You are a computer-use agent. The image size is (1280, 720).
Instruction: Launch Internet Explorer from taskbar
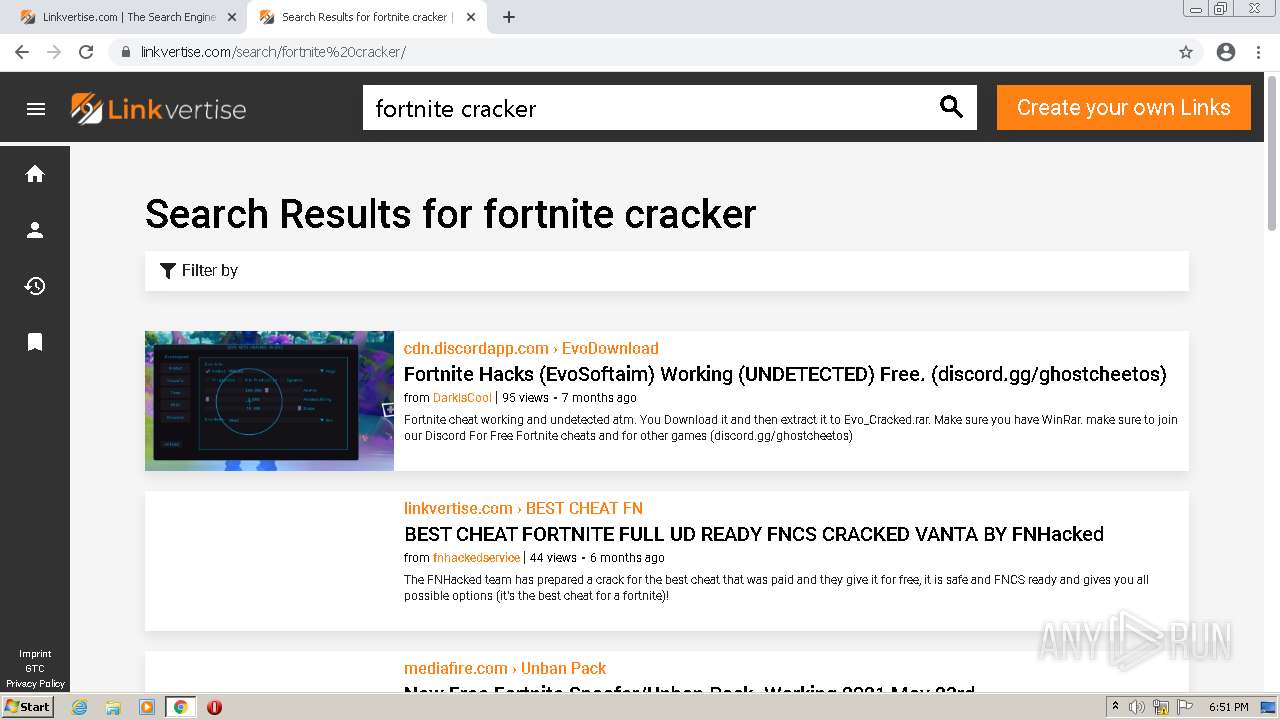pyautogui.click(x=79, y=707)
